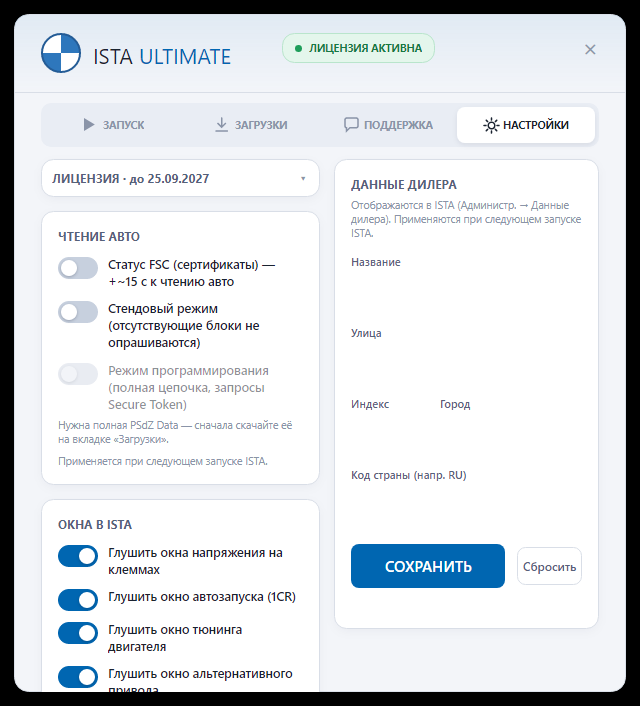Click the download arrow icon on Загрузки
The height and width of the screenshot is (706, 640).
[x=221, y=125]
